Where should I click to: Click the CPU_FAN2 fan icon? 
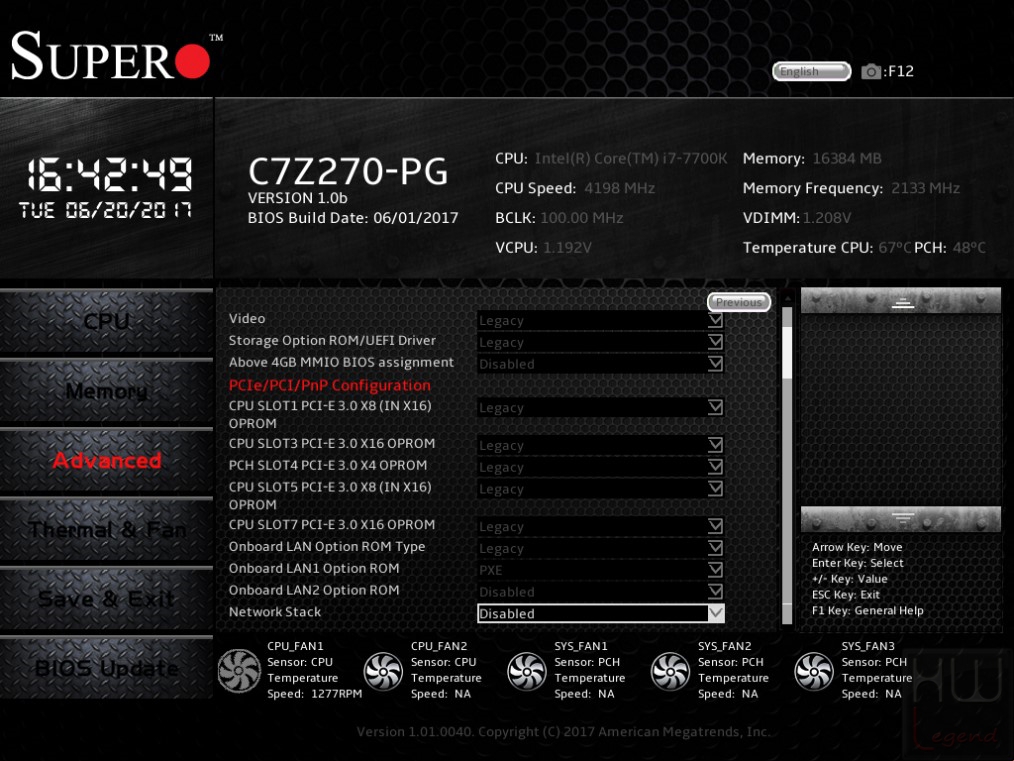[x=383, y=670]
